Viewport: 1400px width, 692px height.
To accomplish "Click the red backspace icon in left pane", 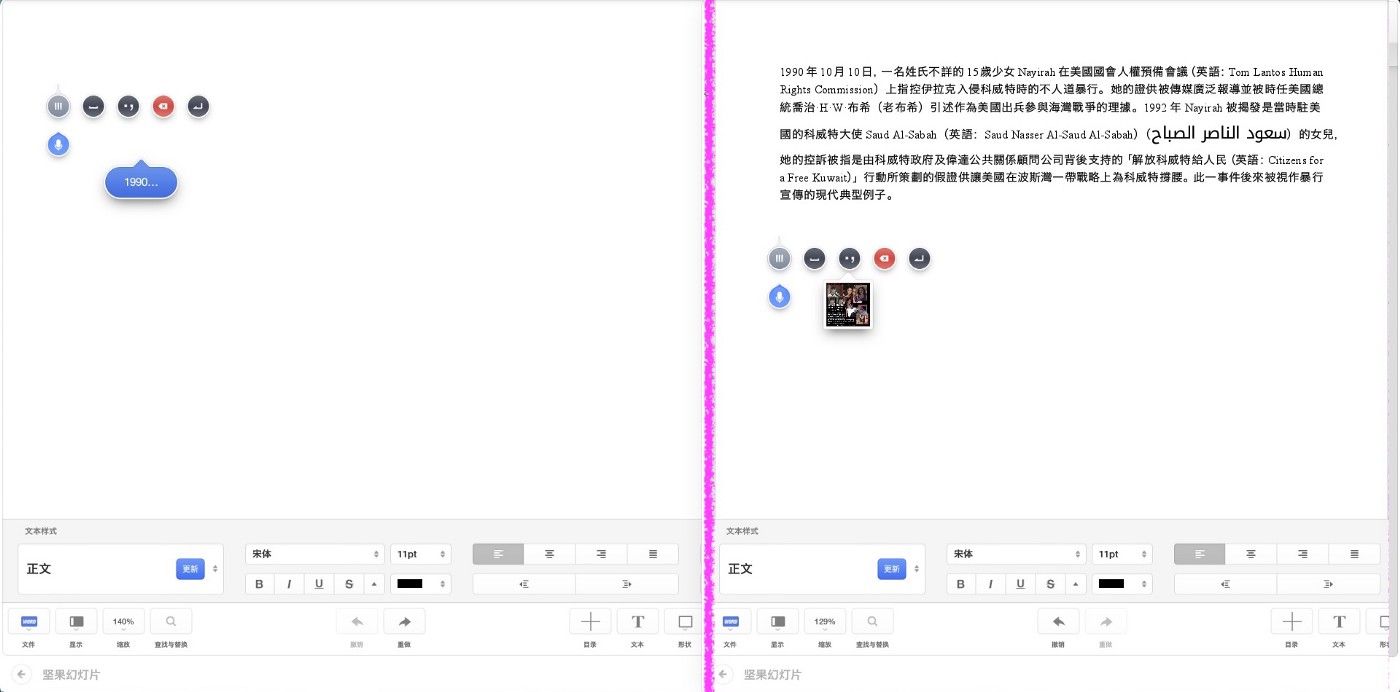I will click(163, 106).
